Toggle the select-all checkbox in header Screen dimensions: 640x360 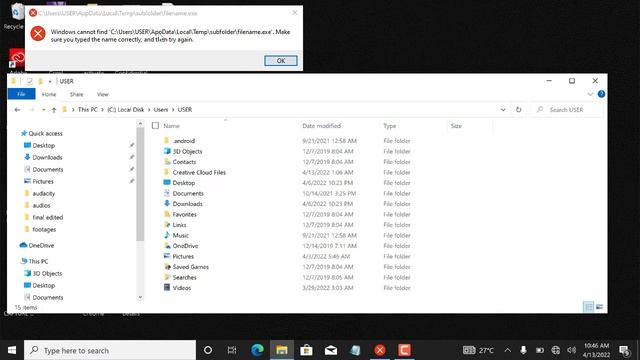click(x=155, y=126)
